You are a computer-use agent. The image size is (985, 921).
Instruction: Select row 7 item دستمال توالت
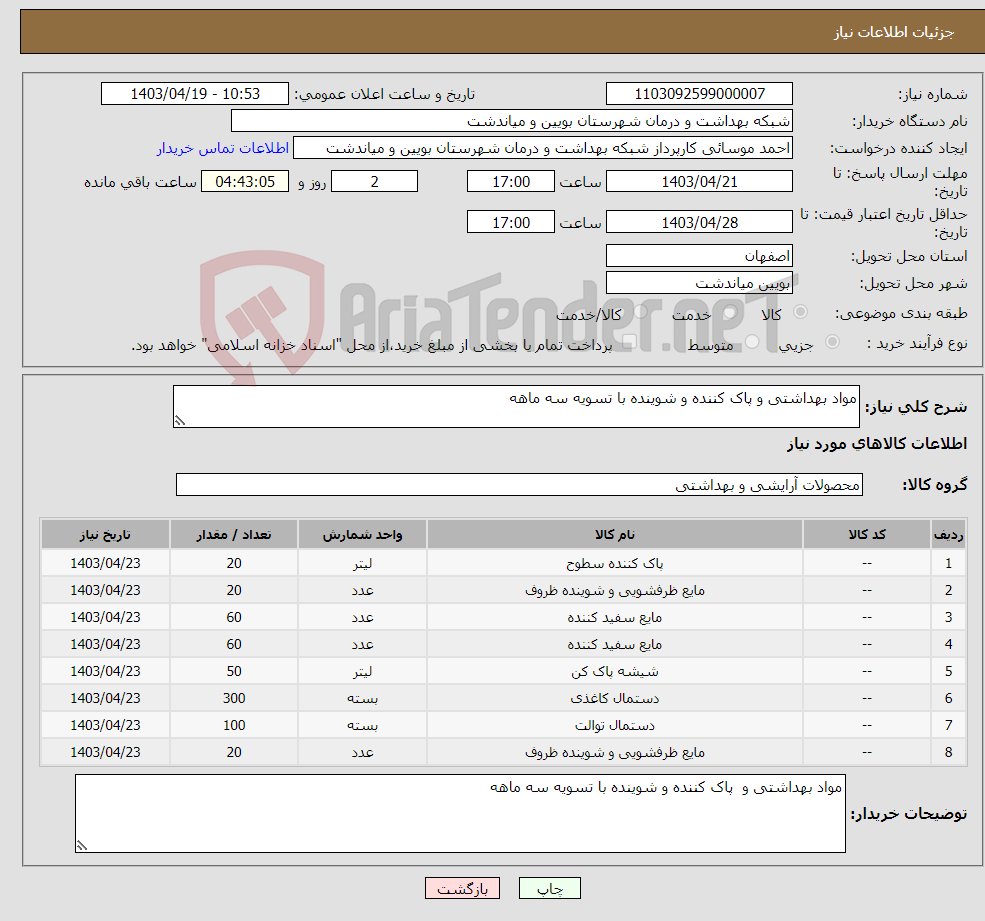point(615,726)
